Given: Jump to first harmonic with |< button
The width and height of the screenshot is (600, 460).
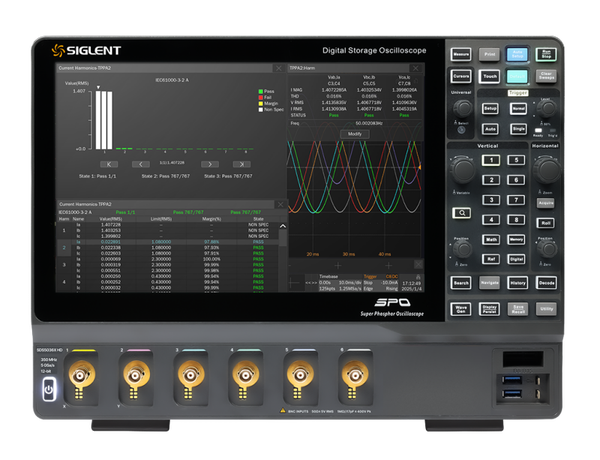Looking at the screenshot, I should click(x=109, y=164).
